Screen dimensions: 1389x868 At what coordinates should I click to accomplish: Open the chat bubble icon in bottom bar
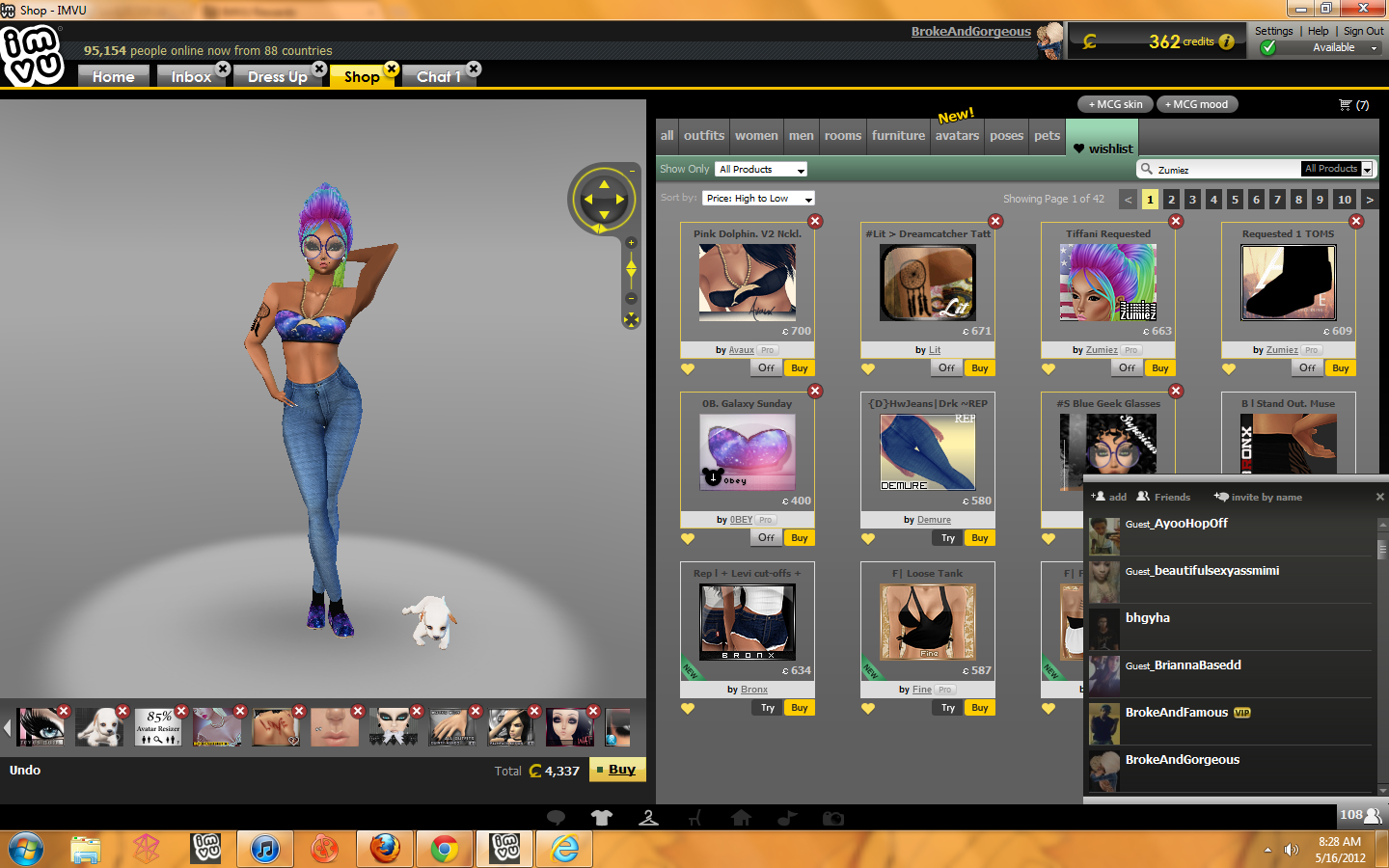[556, 818]
